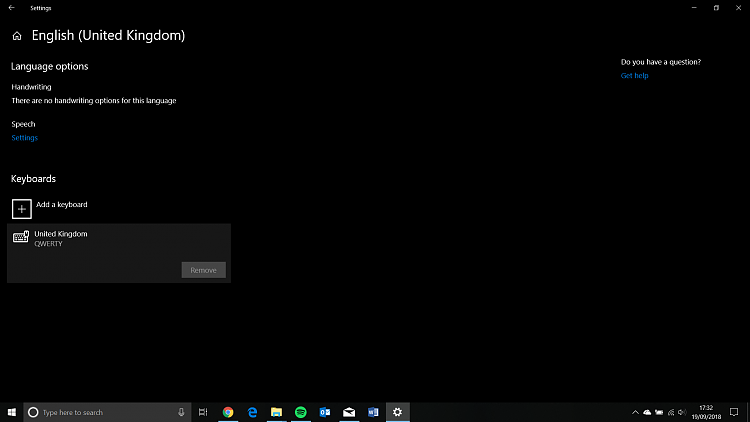Open Task View from the taskbar
Screen dimensions: 750x422
pyautogui.click(x=203, y=412)
